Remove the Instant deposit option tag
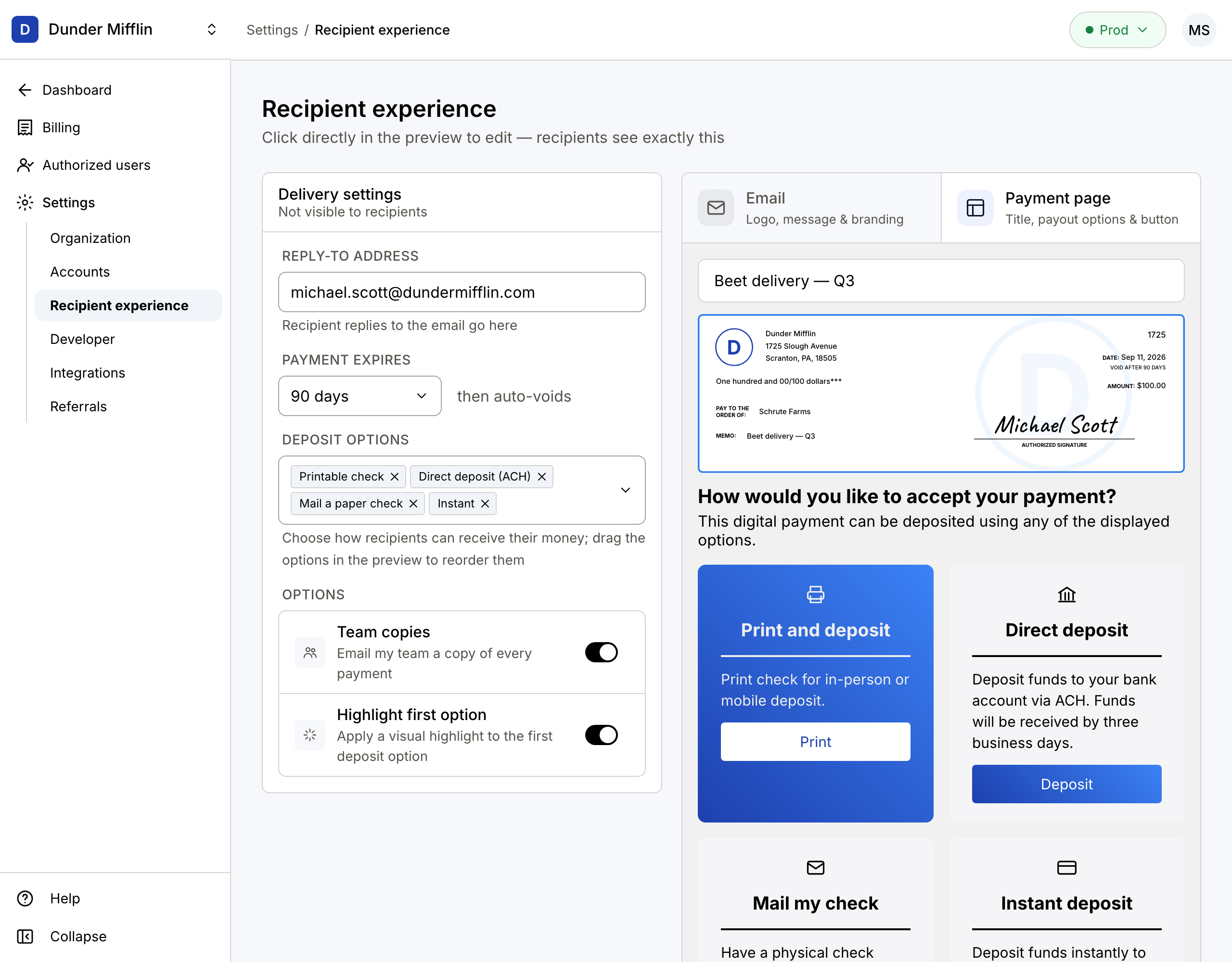This screenshot has height=962, width=1232. [485, 504]
